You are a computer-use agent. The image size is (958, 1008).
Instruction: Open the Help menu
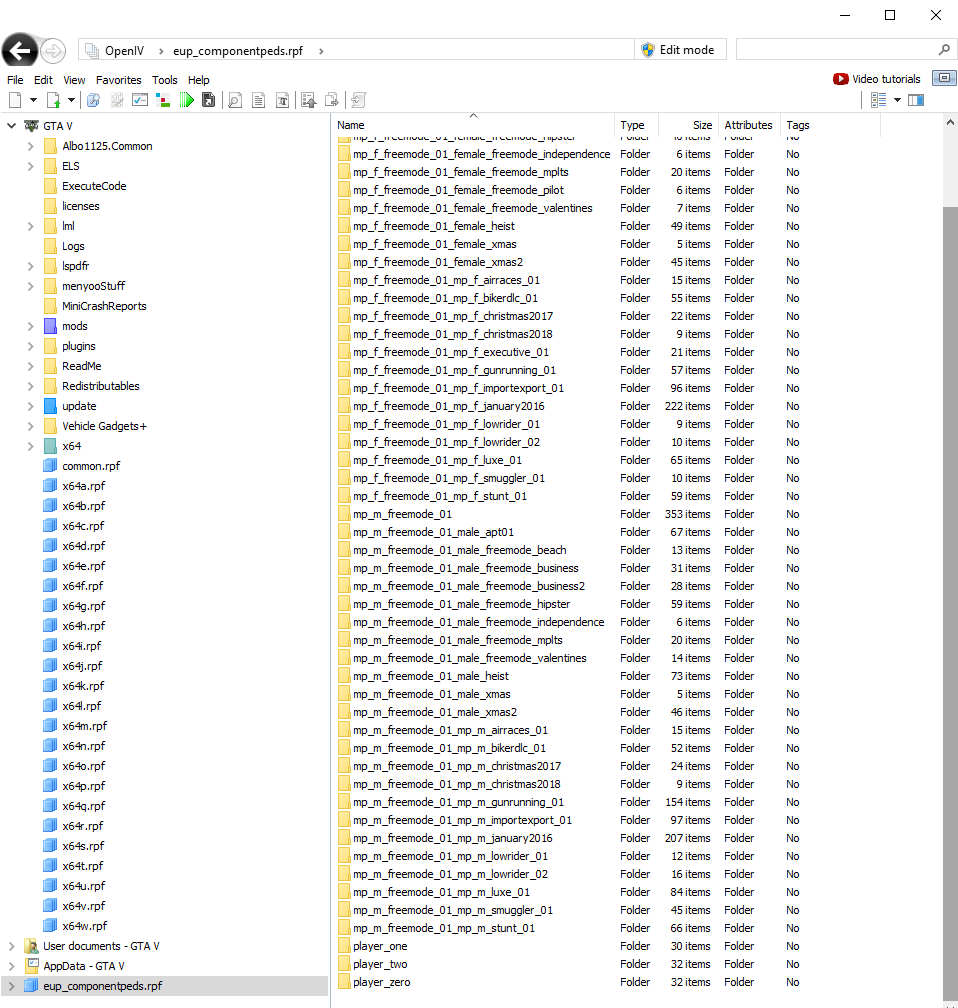pyautogui.click(x=199, y=80)
